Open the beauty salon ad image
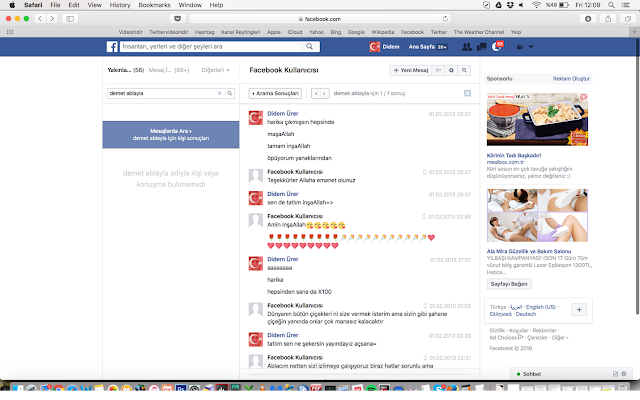This screenshot has height=400, width=640. click(537, 216)
